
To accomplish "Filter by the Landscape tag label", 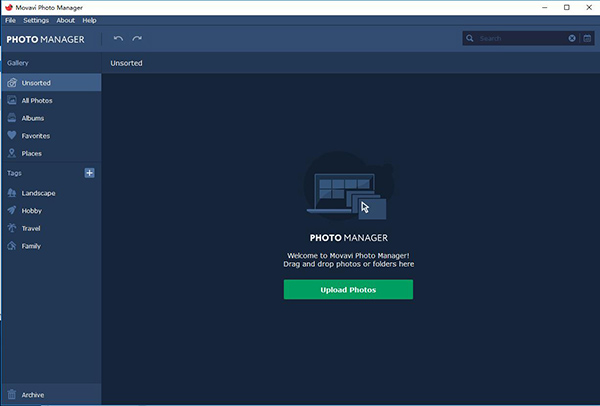I will (38, 193).
